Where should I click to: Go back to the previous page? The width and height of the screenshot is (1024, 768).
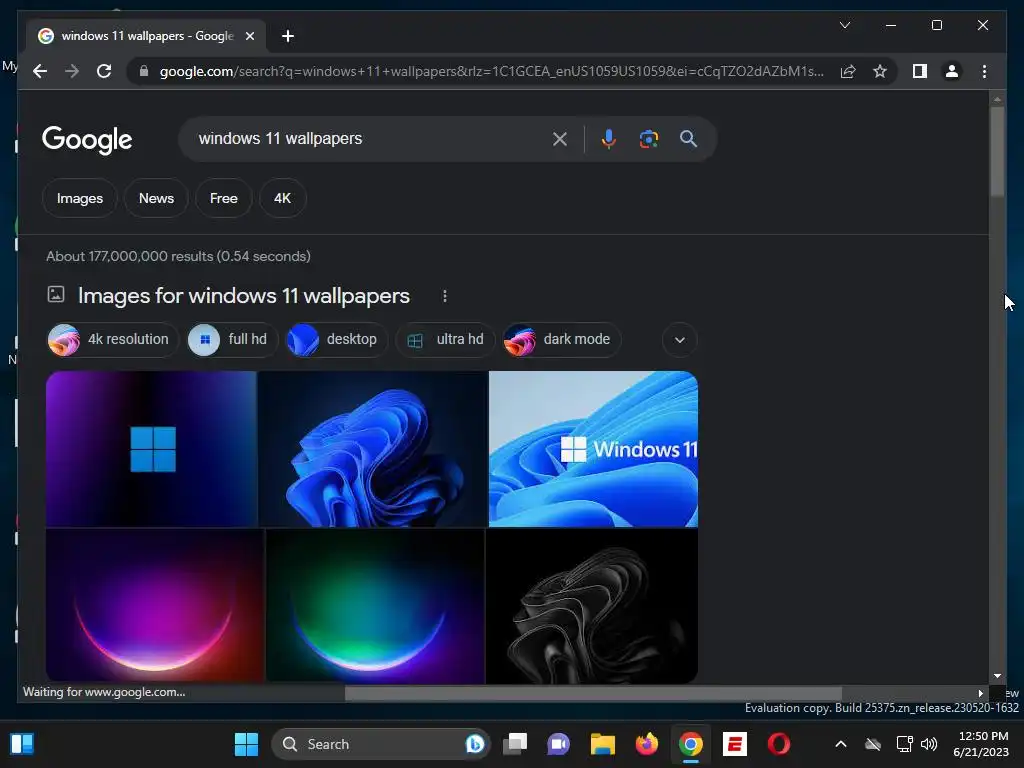pos(40,71)
